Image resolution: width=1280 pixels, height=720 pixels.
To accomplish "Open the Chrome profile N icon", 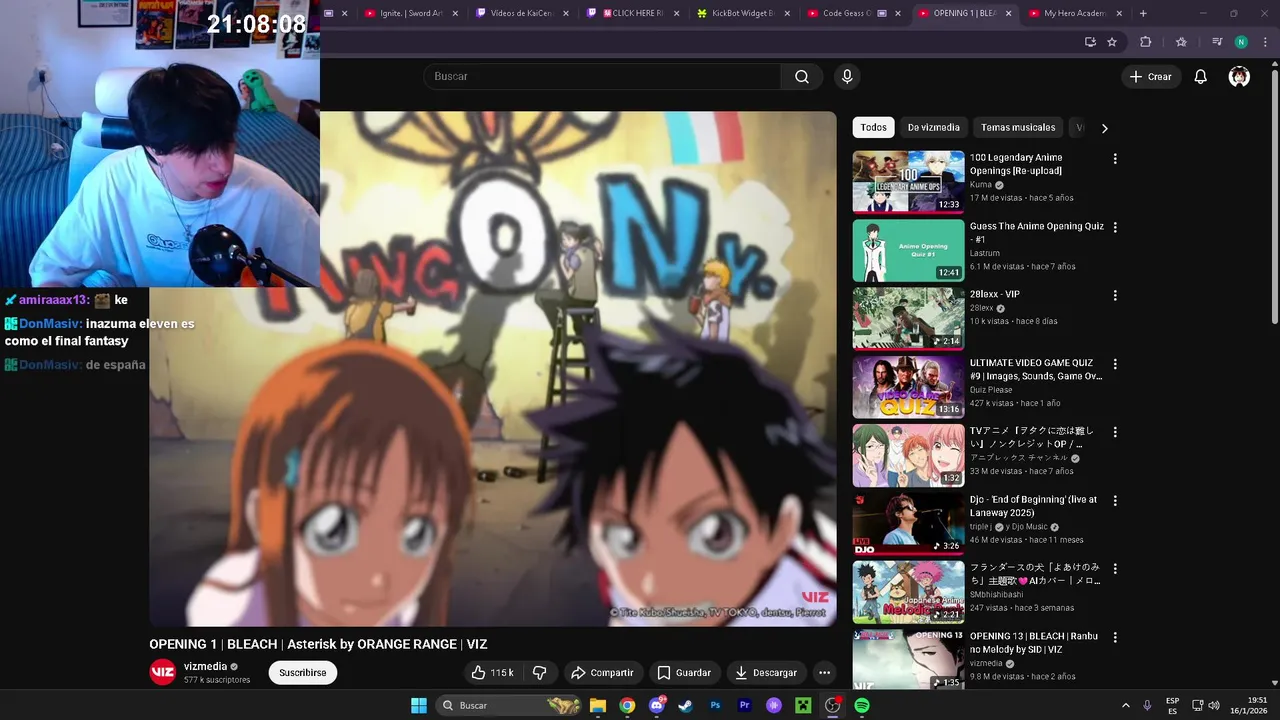I will [x=1241, y=42].
